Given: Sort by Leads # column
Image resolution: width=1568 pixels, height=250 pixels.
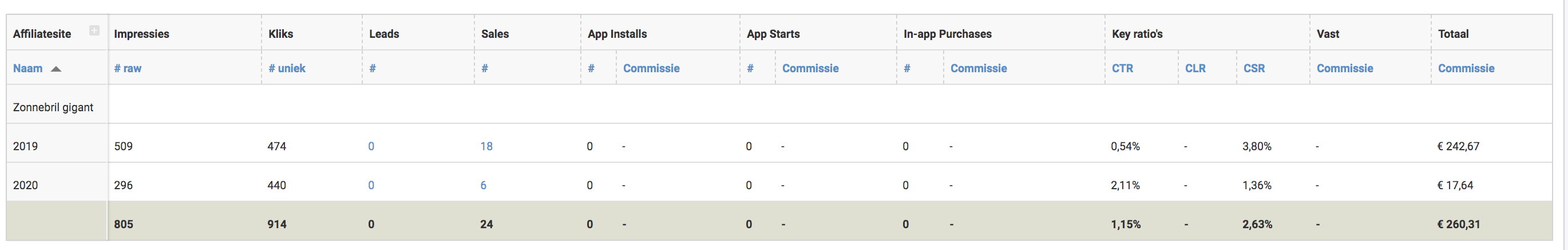Looking at the screenshot, I should pyautogui.click(x=373, y=68).
